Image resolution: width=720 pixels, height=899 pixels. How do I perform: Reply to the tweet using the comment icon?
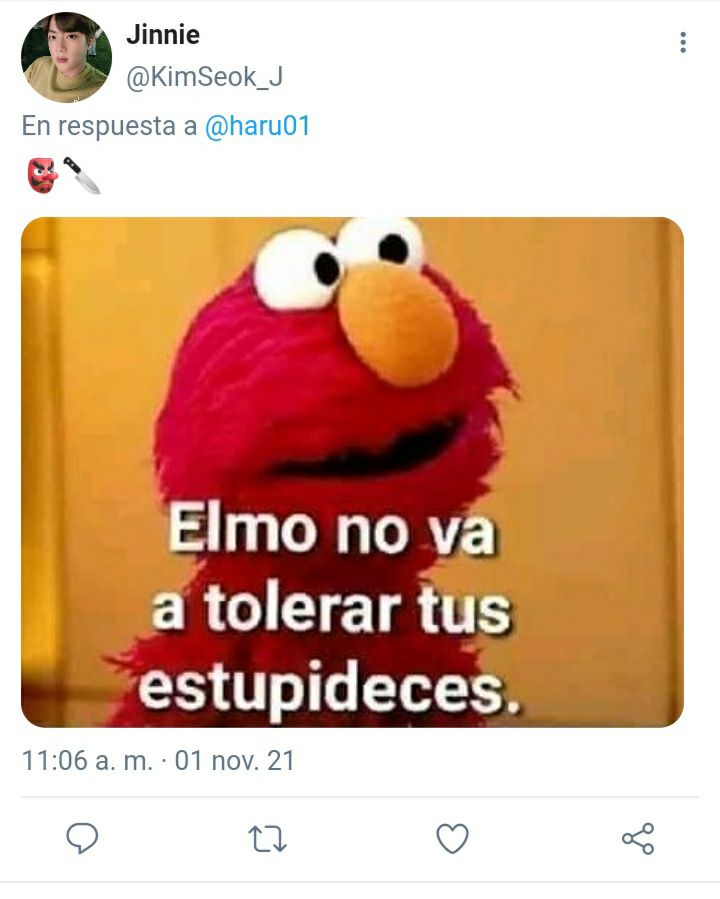point(83,838)
